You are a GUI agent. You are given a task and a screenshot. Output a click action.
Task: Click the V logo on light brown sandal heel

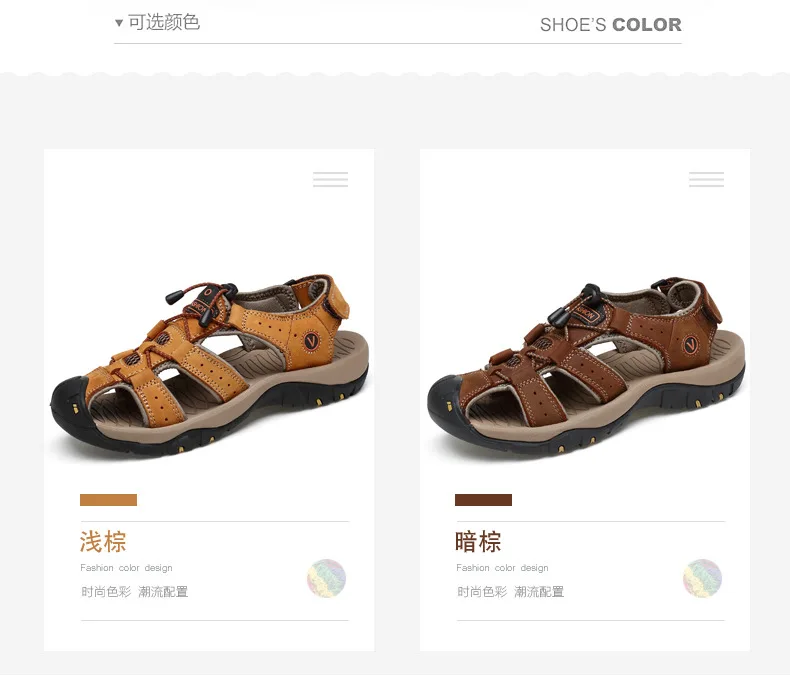pyautogui.click(x=312, y=341)
